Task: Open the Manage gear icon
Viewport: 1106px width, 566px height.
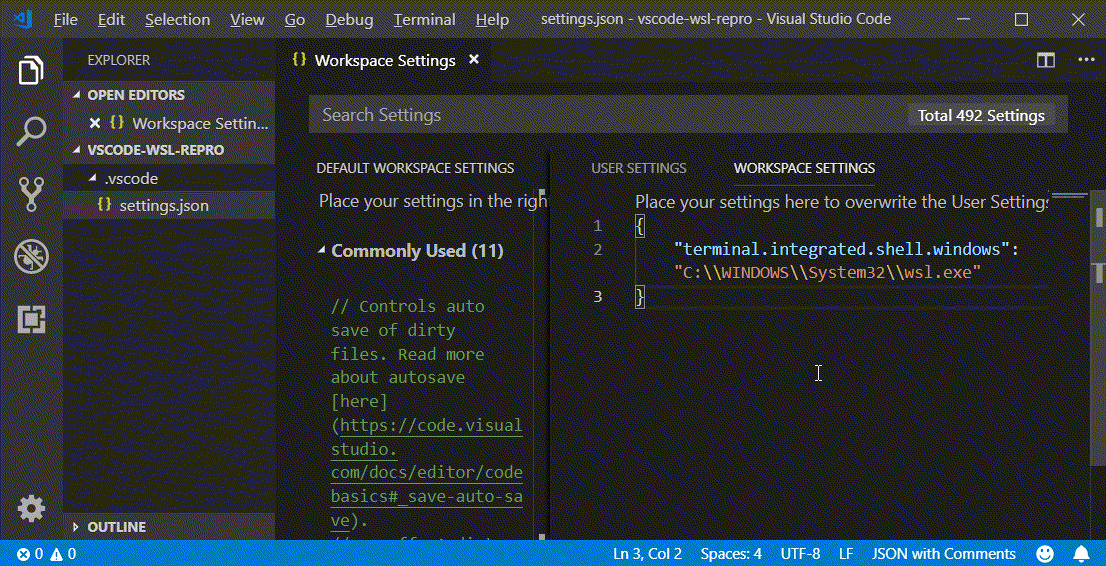Action: coord(31,508)
